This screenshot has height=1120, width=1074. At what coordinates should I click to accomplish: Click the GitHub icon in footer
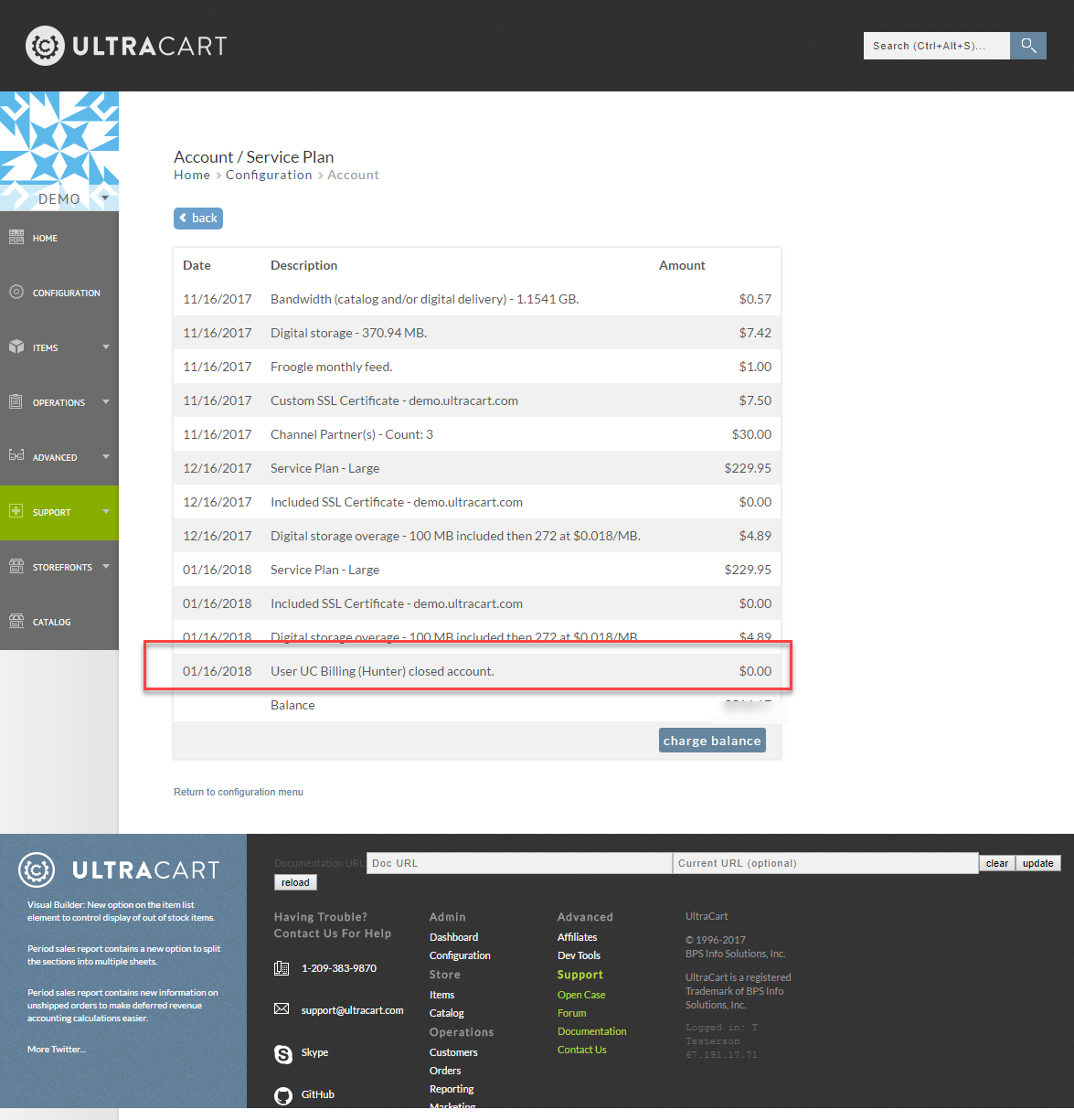coord(283,1095)
